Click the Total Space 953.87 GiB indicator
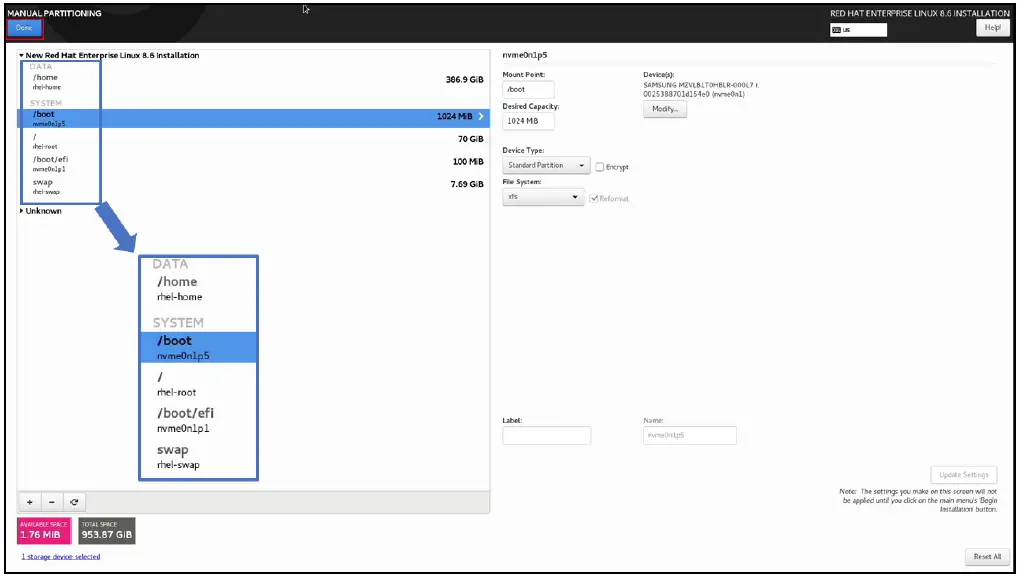The image size is (1018, 581). 107,531
